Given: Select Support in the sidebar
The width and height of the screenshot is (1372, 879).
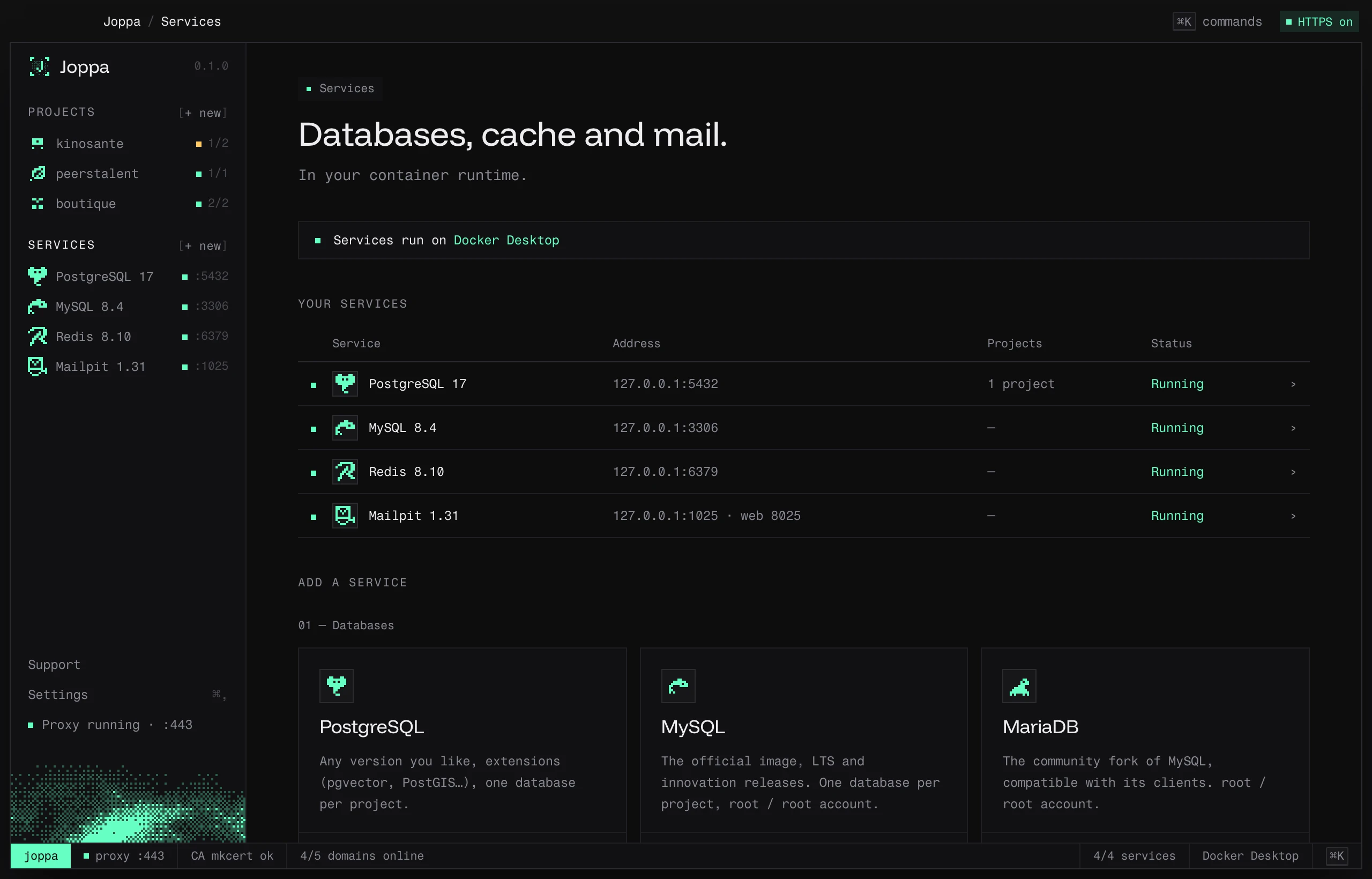Looking at the screenshot, I should coord(54,665).
